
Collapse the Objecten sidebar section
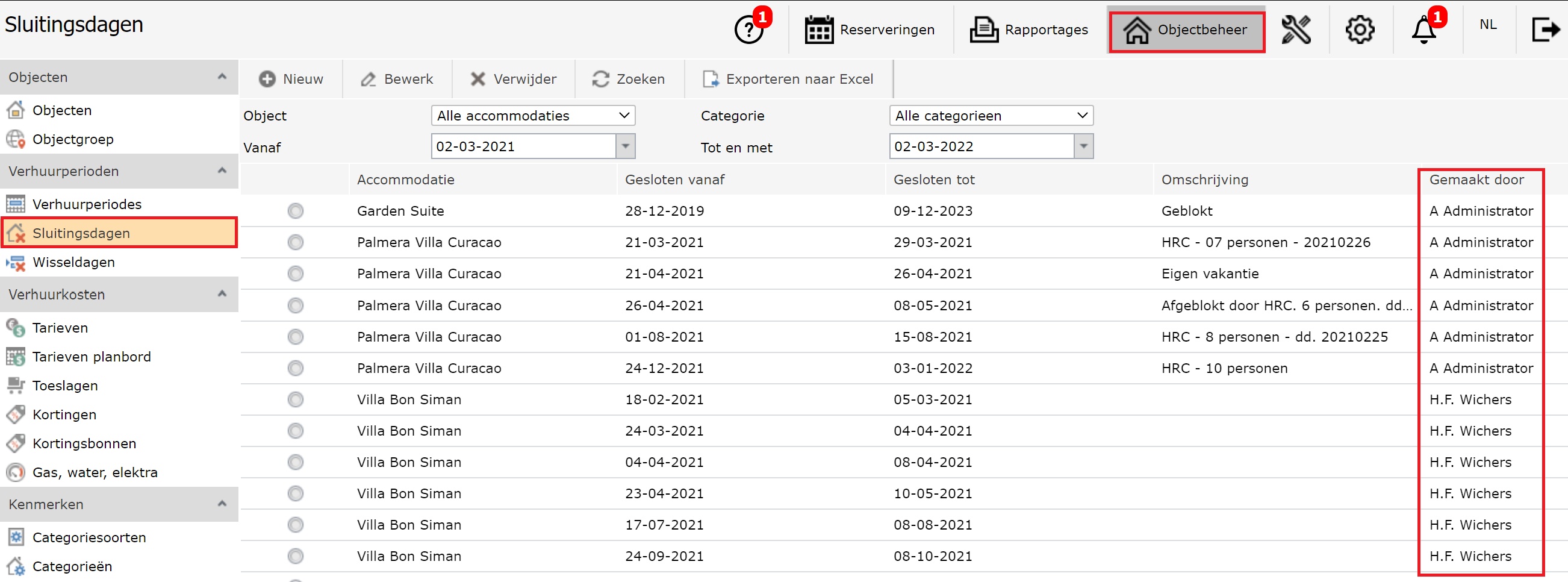(x=222, y=77)
